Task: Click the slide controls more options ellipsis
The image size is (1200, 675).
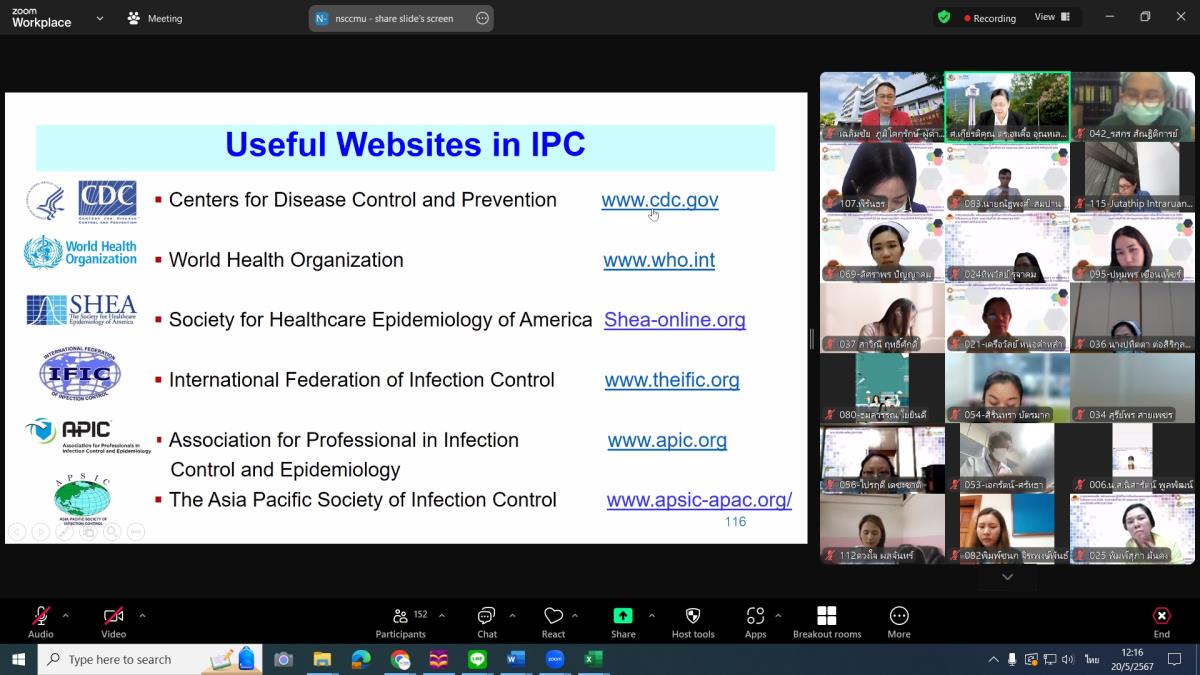Action: coord(136,532)
